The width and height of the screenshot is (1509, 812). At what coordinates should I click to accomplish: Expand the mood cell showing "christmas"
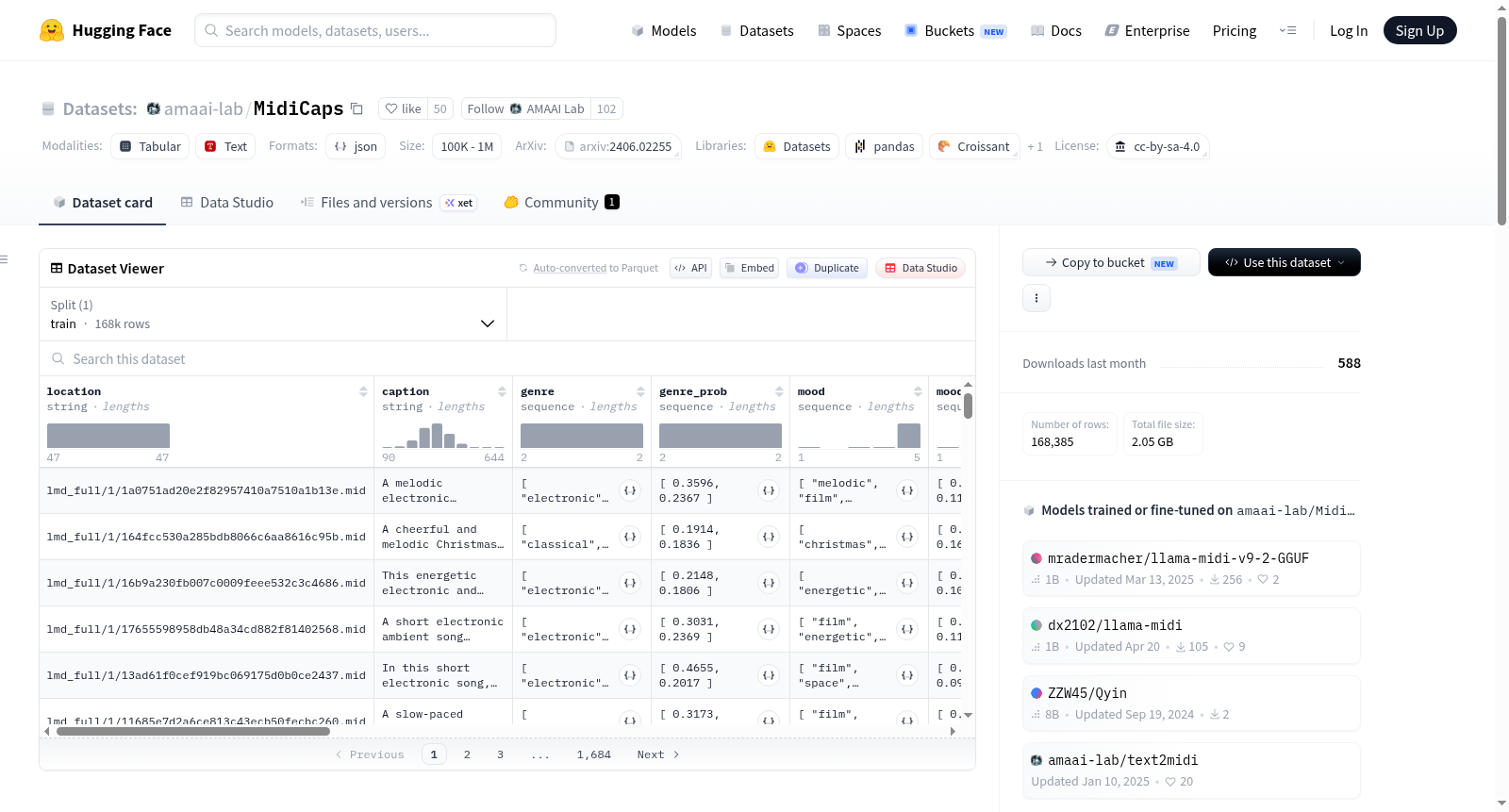click(907, 537)
